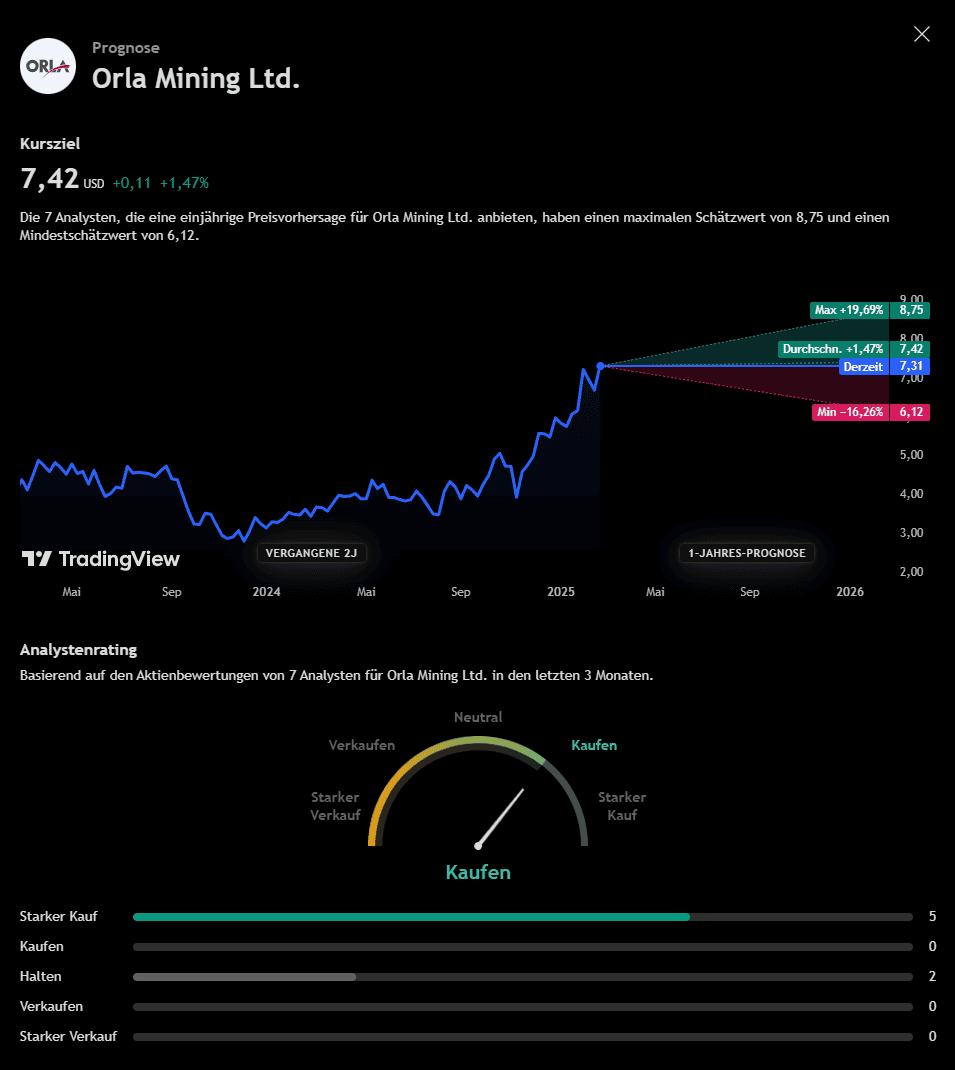This screenshot has height=1070, width=955.
Task: Click the Verkaufen label beside the gauge
Action: (x=362, y=745)
